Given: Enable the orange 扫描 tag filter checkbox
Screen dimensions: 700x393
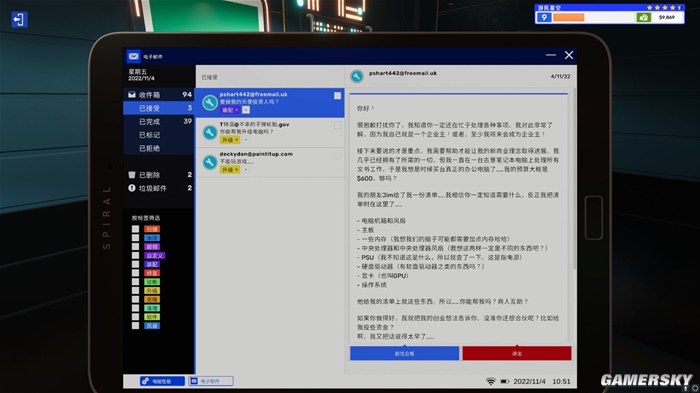Looking at the screenshot, I should (x=135, y=229).
